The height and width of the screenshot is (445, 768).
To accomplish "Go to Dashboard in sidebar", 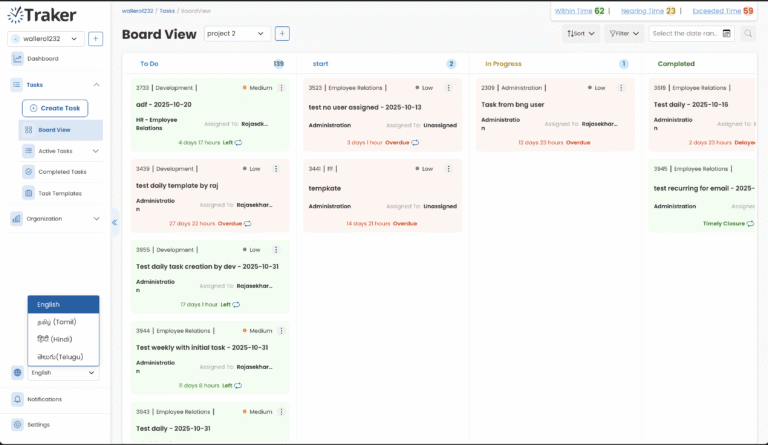I will [42, 59].
